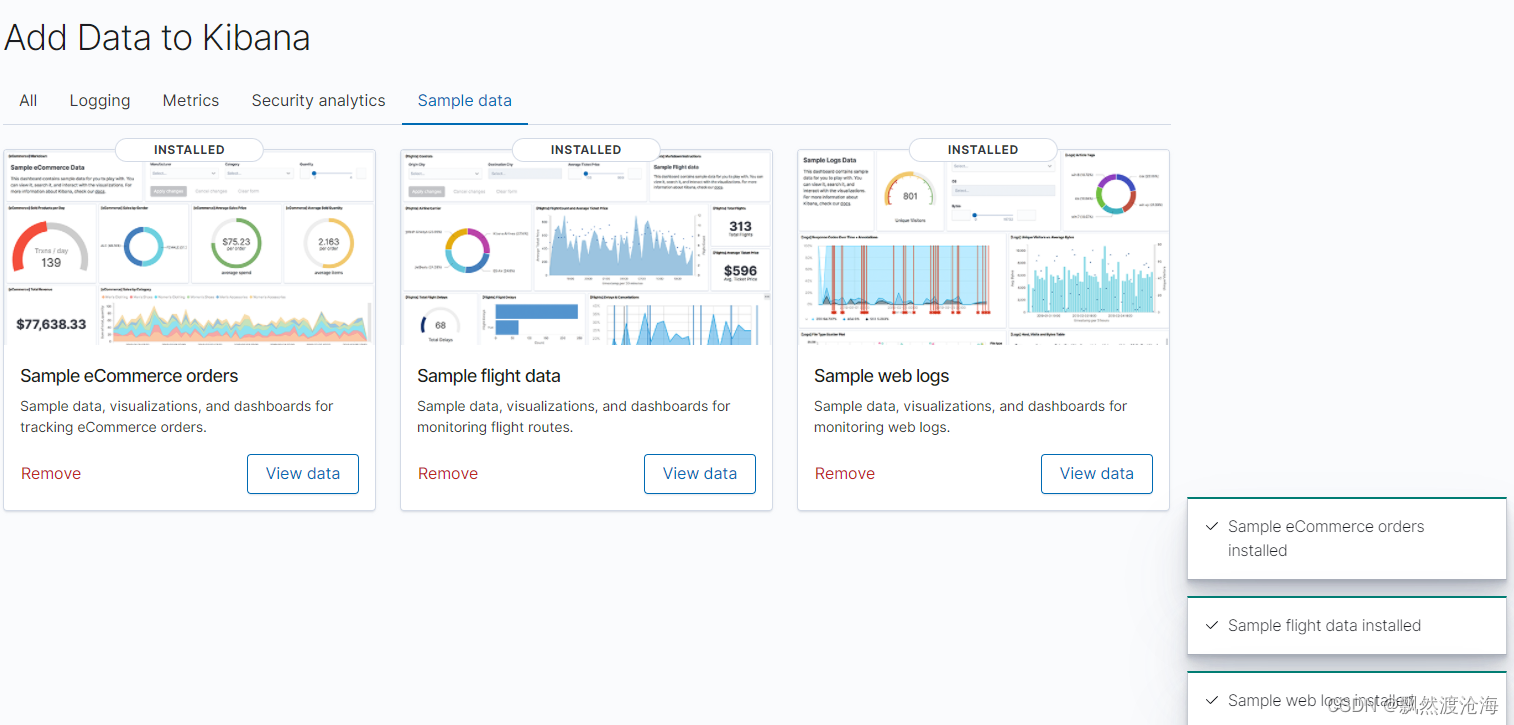The height and width of the screenshot is (725, 1514).
Task: Click INSTALLED badge on flight data card
Action: [586, 150]
